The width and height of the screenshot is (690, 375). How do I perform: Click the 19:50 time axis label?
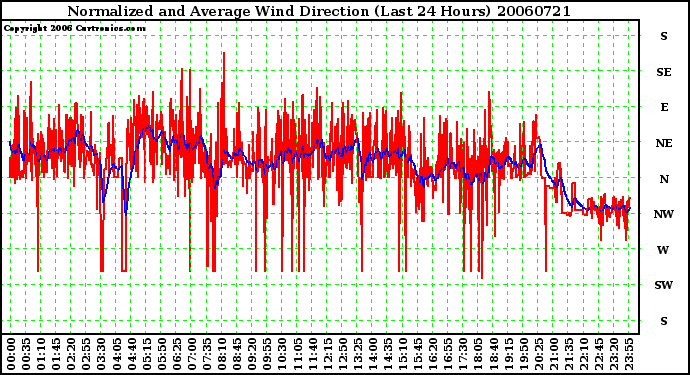pyautogui.click(x=524, y=354)
